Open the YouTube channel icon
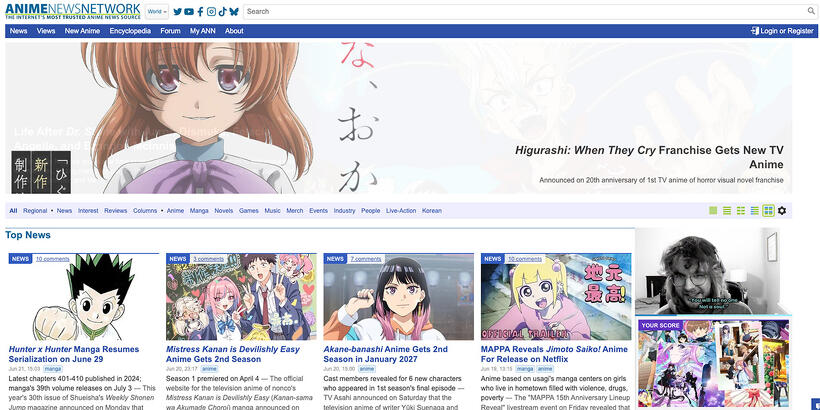 189,12
